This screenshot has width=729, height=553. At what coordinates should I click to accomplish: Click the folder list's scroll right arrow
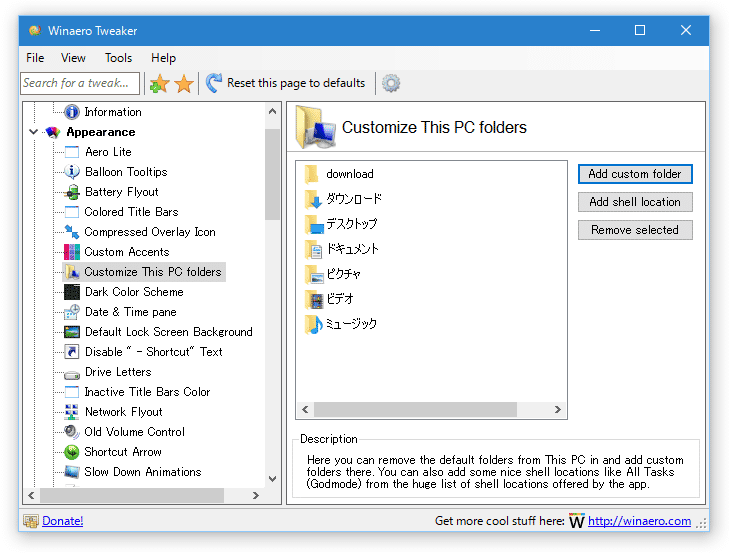pos(557,410)
